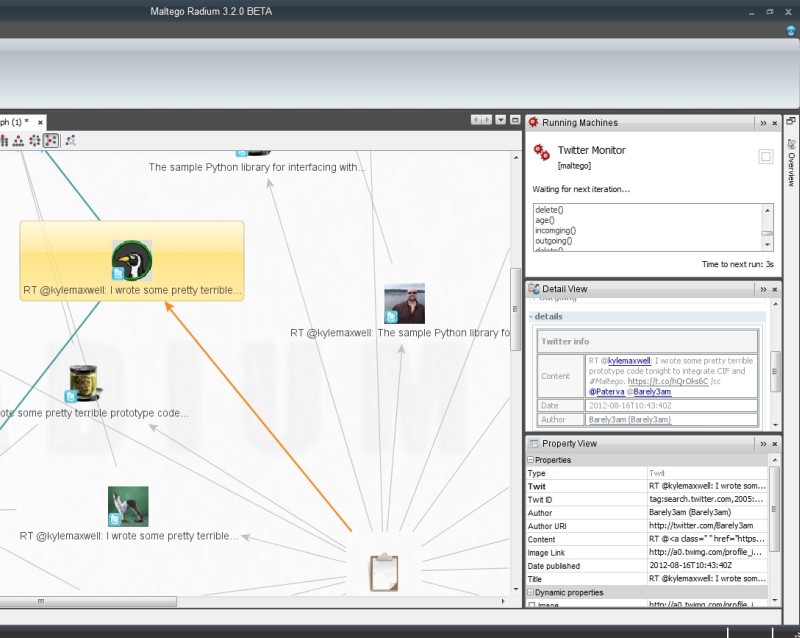
Task: Click Twitter badge on handstand node
Action: click(115, 520)
